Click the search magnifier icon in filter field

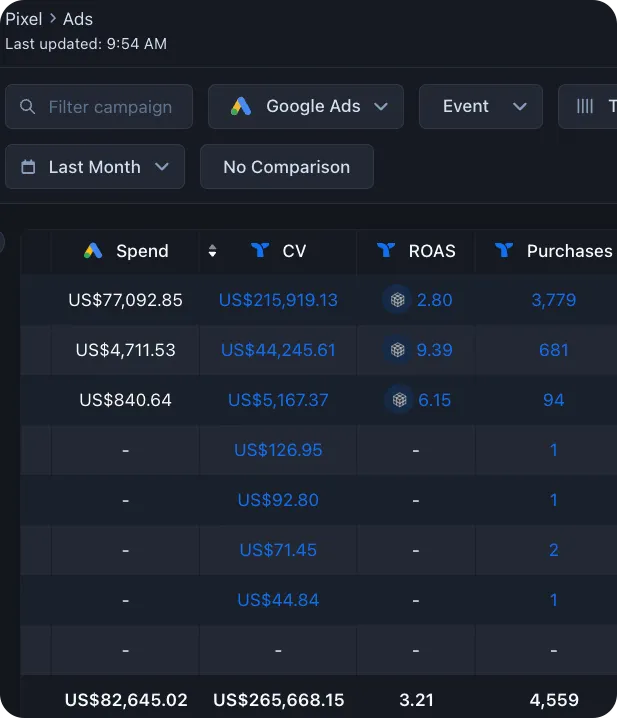tap(29, 107)
